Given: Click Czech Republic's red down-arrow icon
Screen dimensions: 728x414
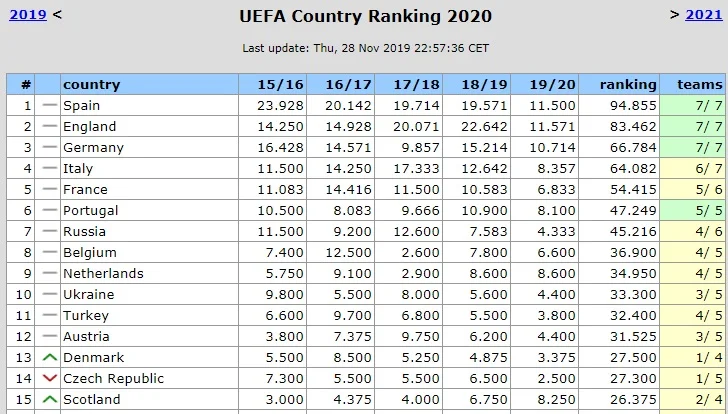Looking at the screenshot, I should coord(50,379).
